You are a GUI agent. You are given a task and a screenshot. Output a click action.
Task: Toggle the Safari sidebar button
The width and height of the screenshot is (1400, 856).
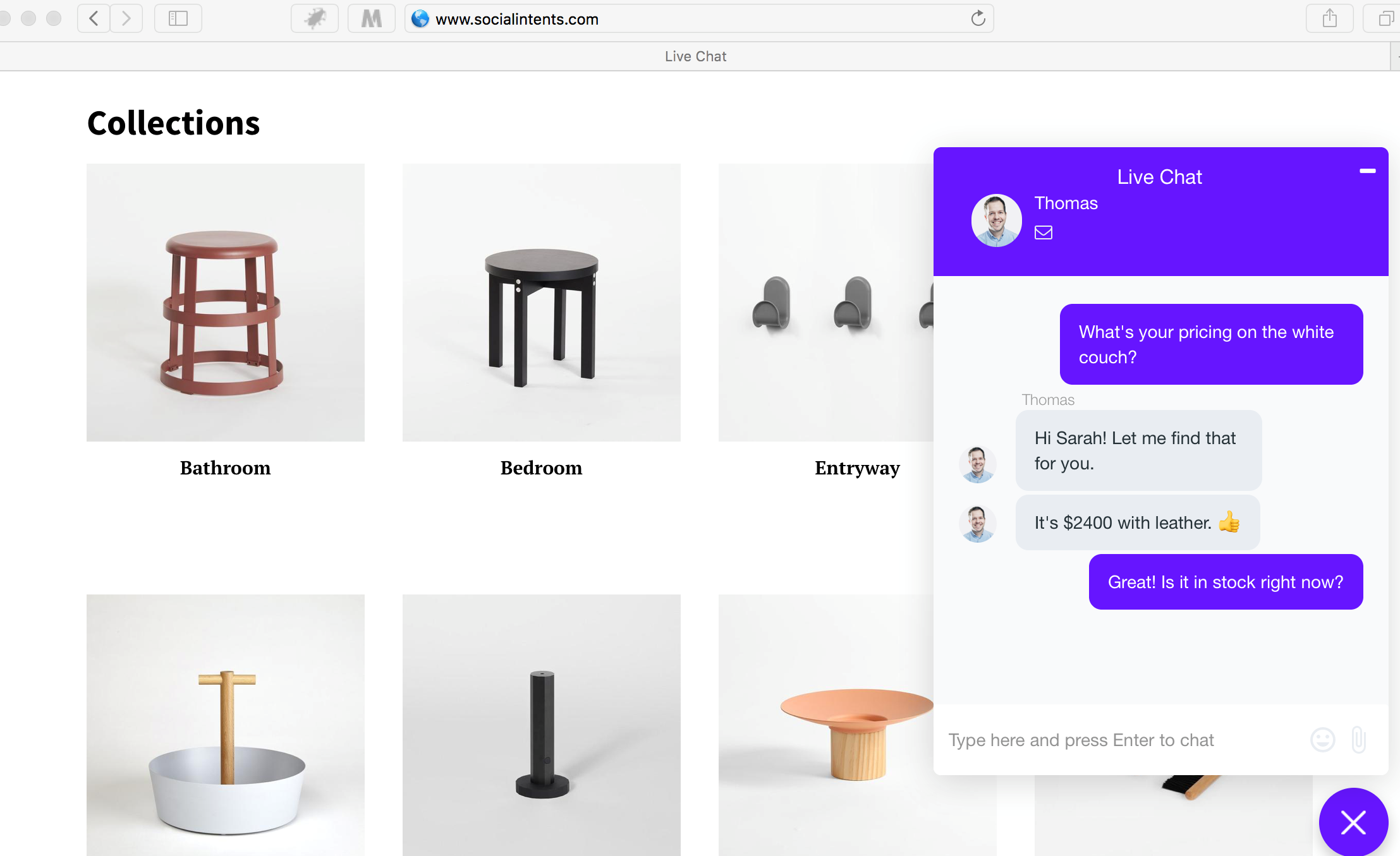178,18
